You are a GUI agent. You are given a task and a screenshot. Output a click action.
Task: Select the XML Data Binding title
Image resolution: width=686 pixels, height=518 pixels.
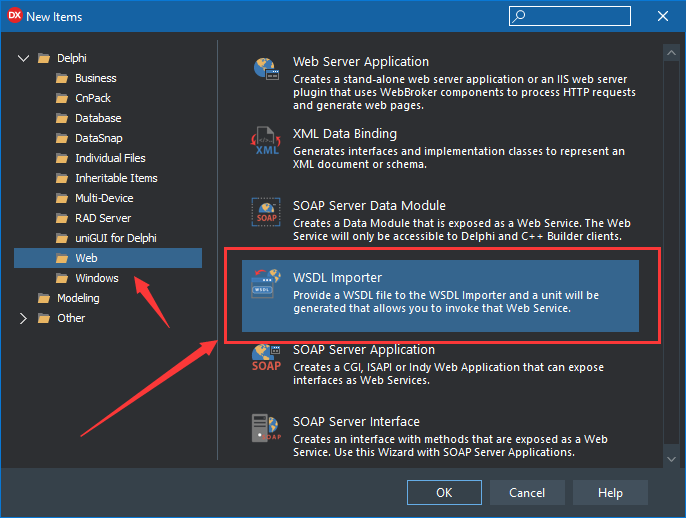click(x=345, y=133)
